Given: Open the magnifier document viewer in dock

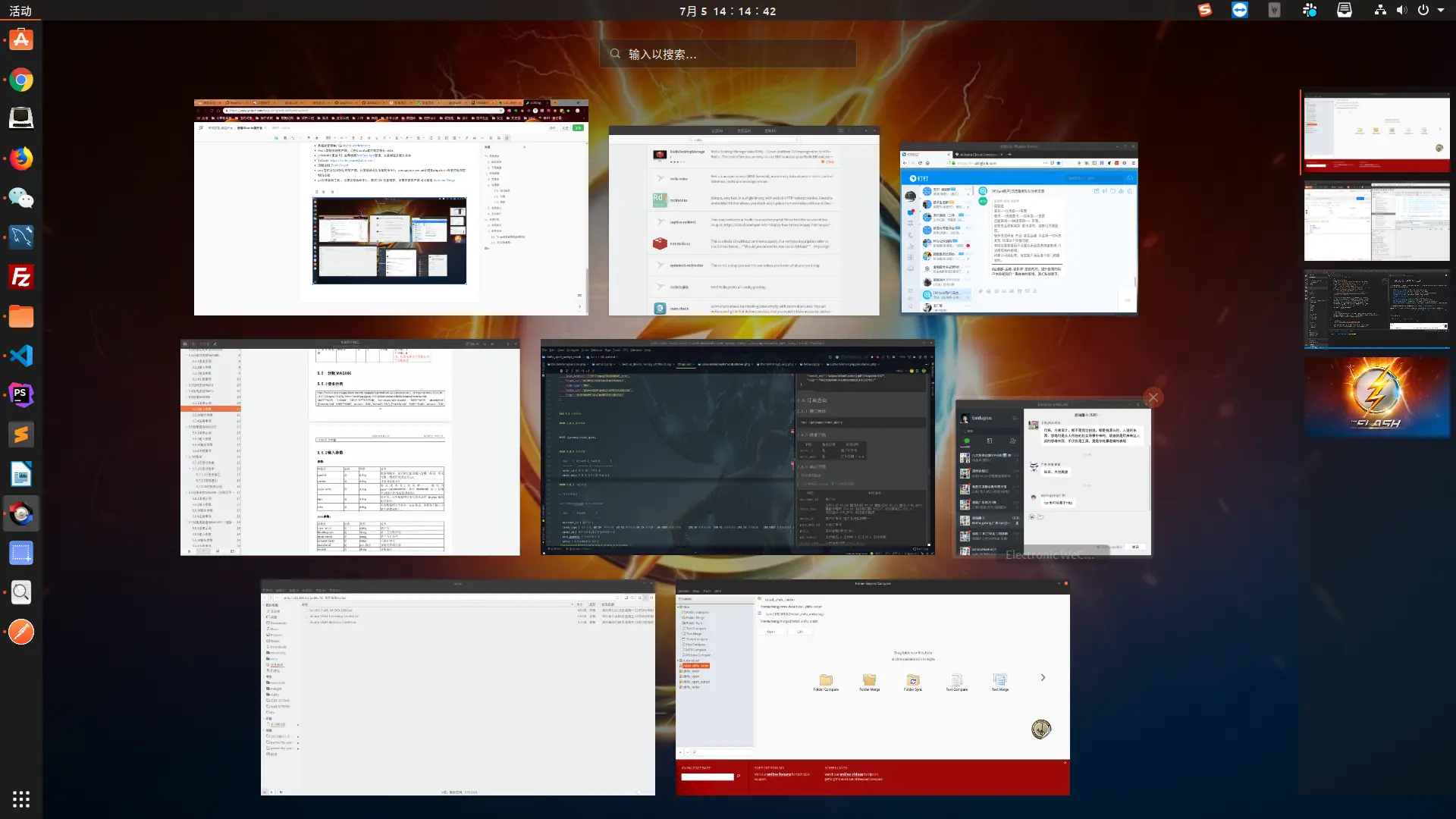Looking at the screenshot, I should [x=21, y=592].
